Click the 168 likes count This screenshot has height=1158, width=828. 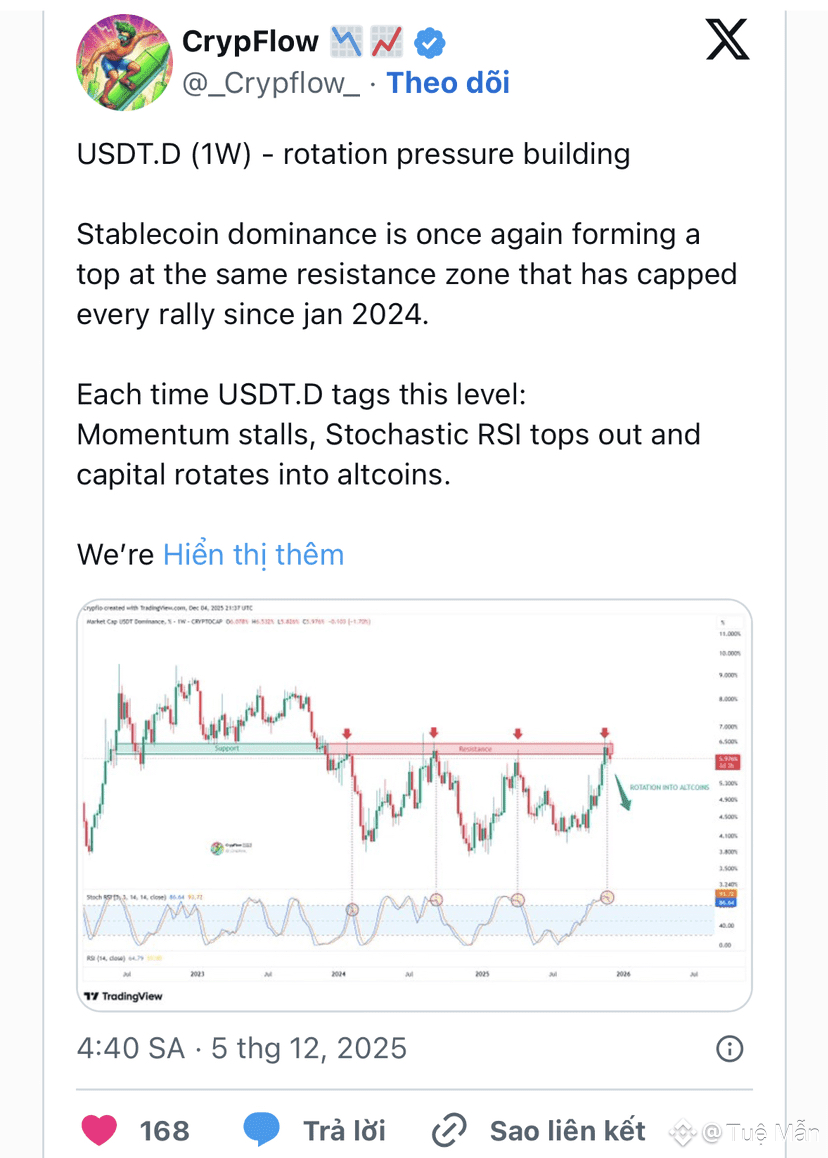(164, 1130)
